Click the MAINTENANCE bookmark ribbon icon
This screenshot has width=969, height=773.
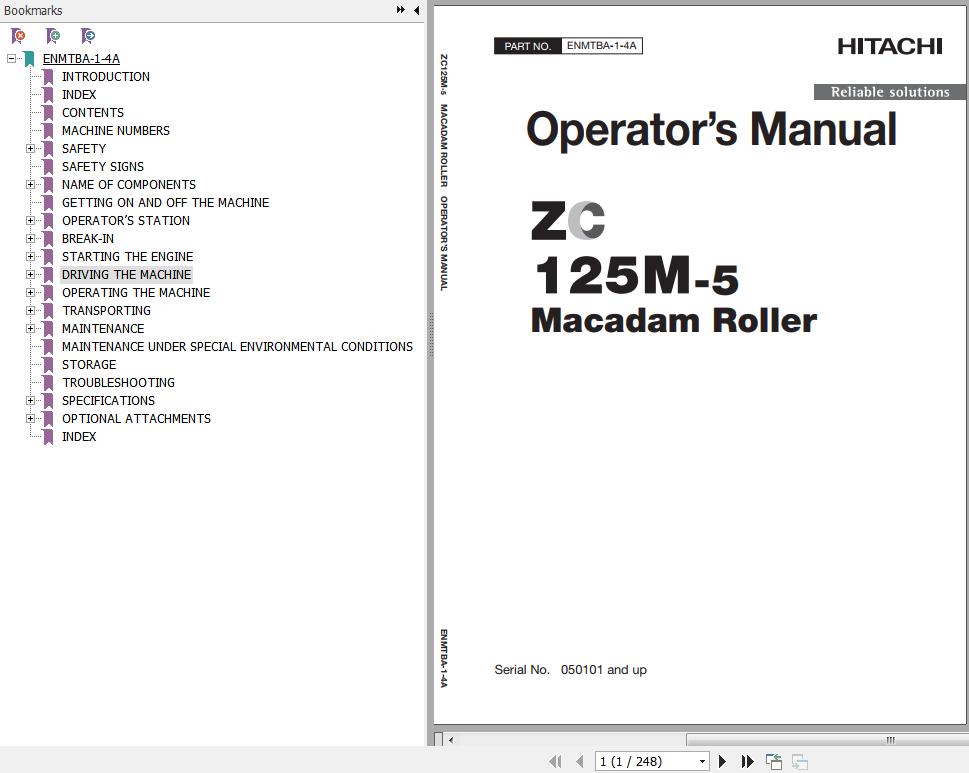tap(48, 328)
